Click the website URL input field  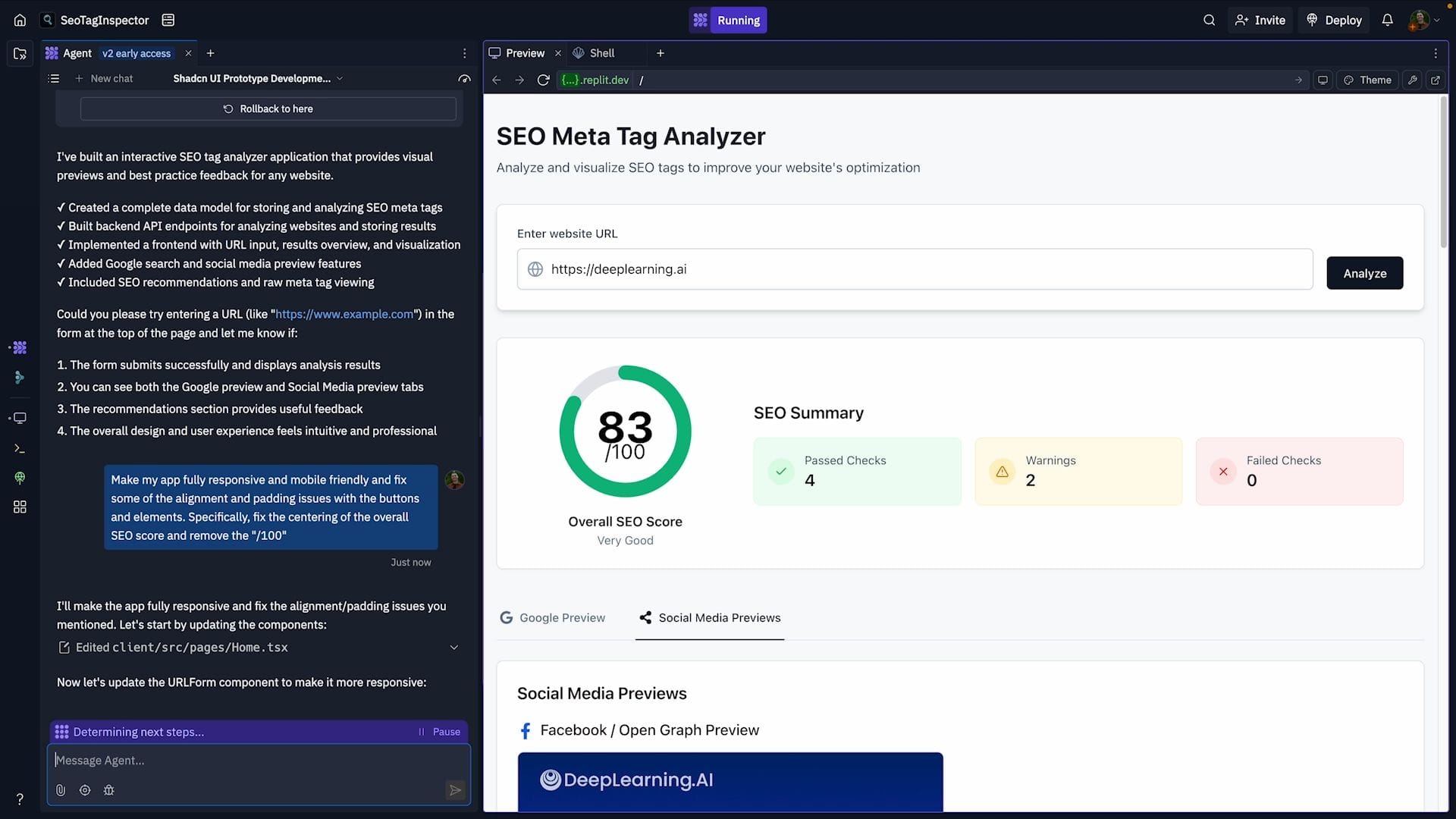coord(914,269)
